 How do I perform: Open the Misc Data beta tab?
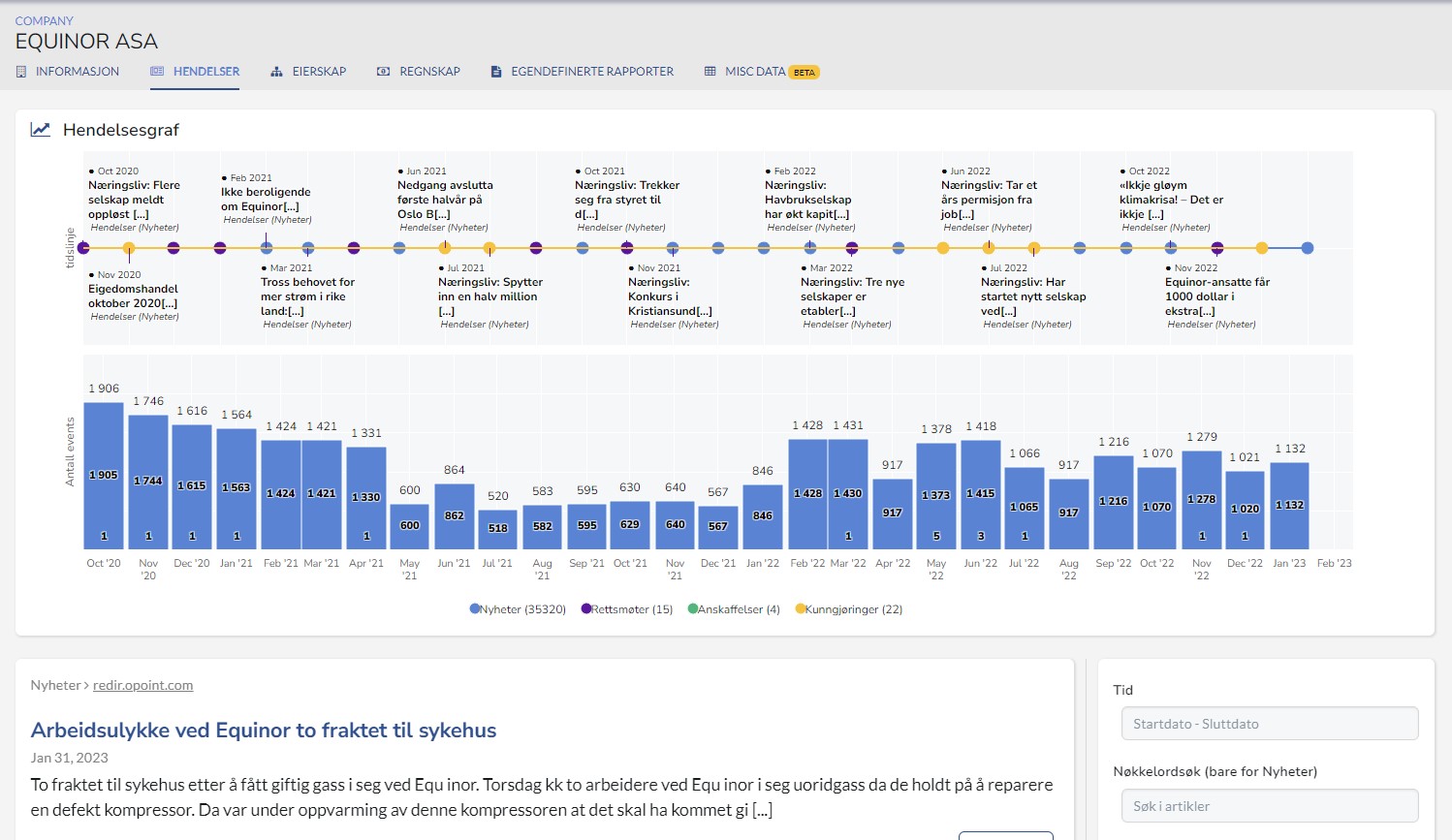click(x=762, y=72)
